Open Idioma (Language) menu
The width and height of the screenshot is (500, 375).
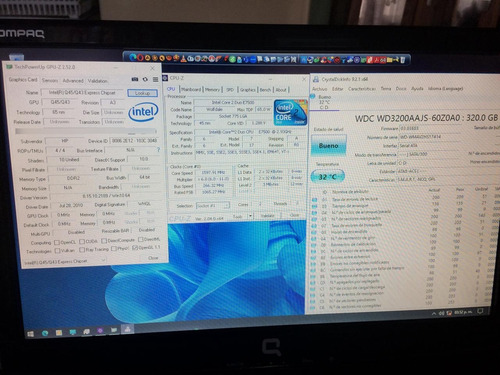point(446,88)
